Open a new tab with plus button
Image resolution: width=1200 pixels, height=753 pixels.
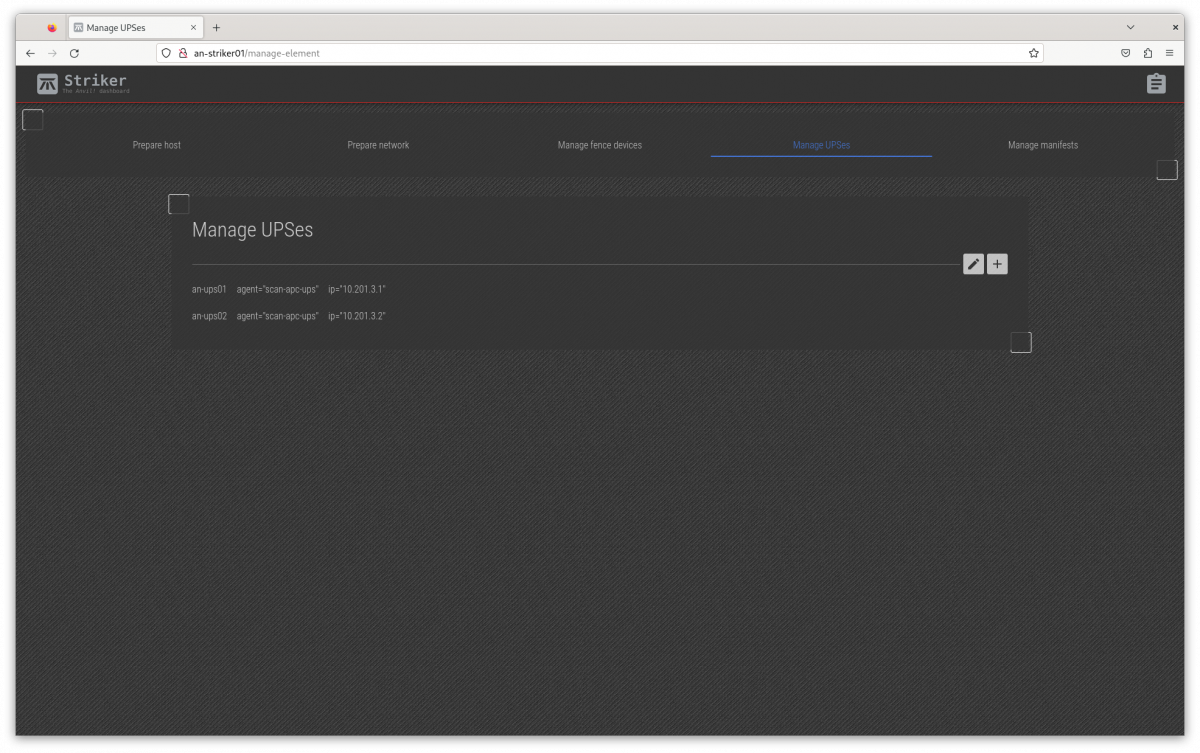216,28
